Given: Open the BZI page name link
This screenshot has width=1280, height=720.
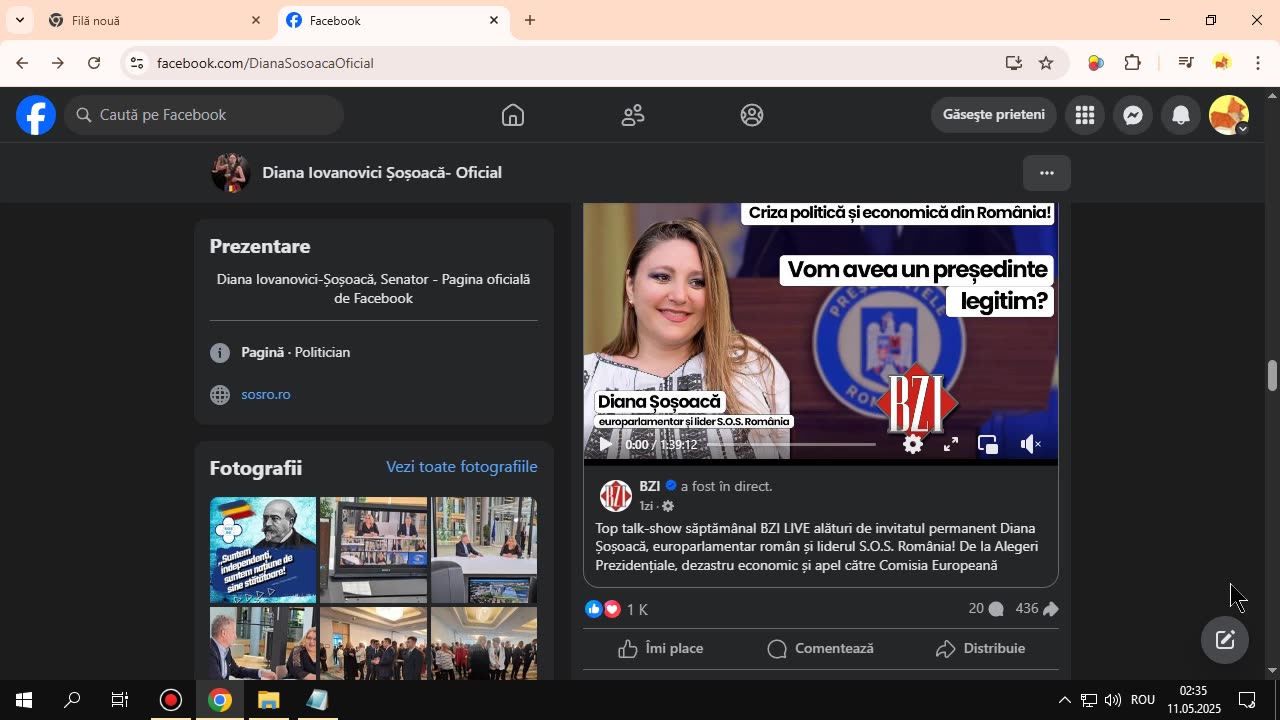Looking at the screenshot, I should [x=650, y=486].
